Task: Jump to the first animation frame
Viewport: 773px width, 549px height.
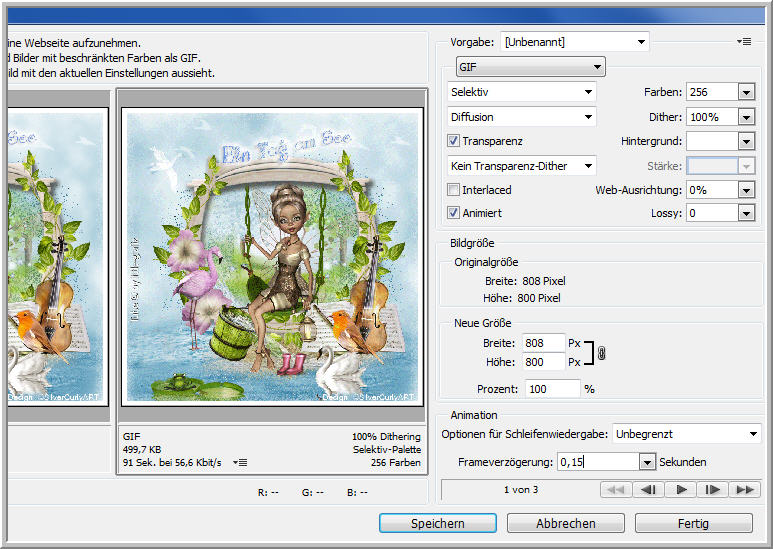Action: 616,489
